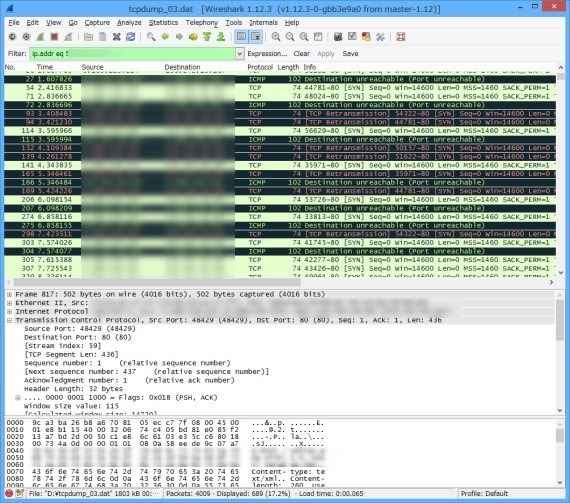Select packet 54 at time 2.416833
570x503 pixels.
280,88
